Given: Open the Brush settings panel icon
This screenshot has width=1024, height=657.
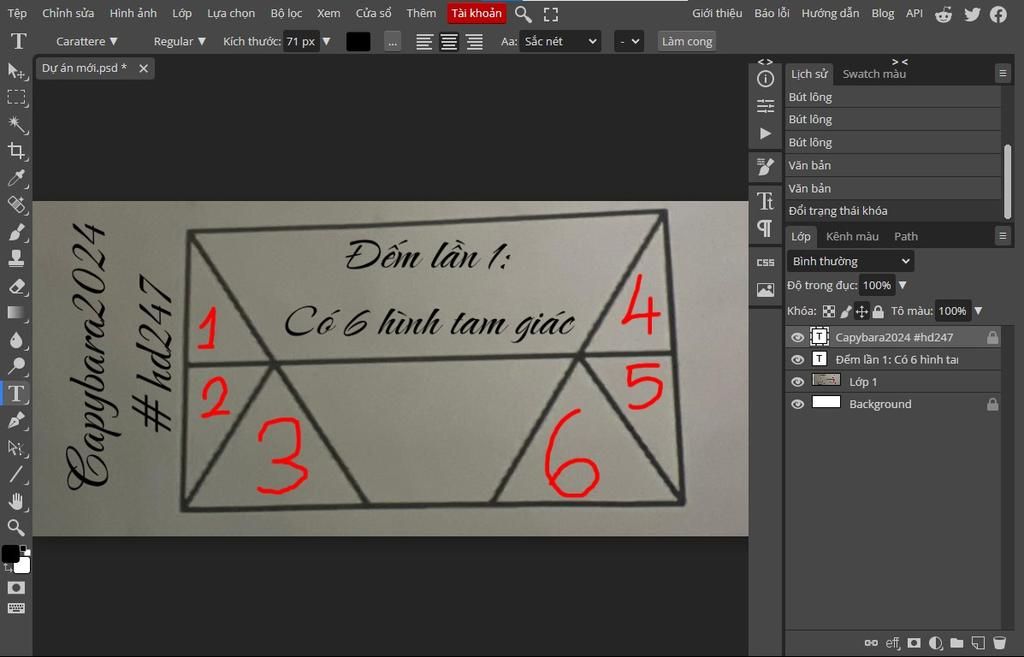Looking at the screenshot, I should point(765,167).
